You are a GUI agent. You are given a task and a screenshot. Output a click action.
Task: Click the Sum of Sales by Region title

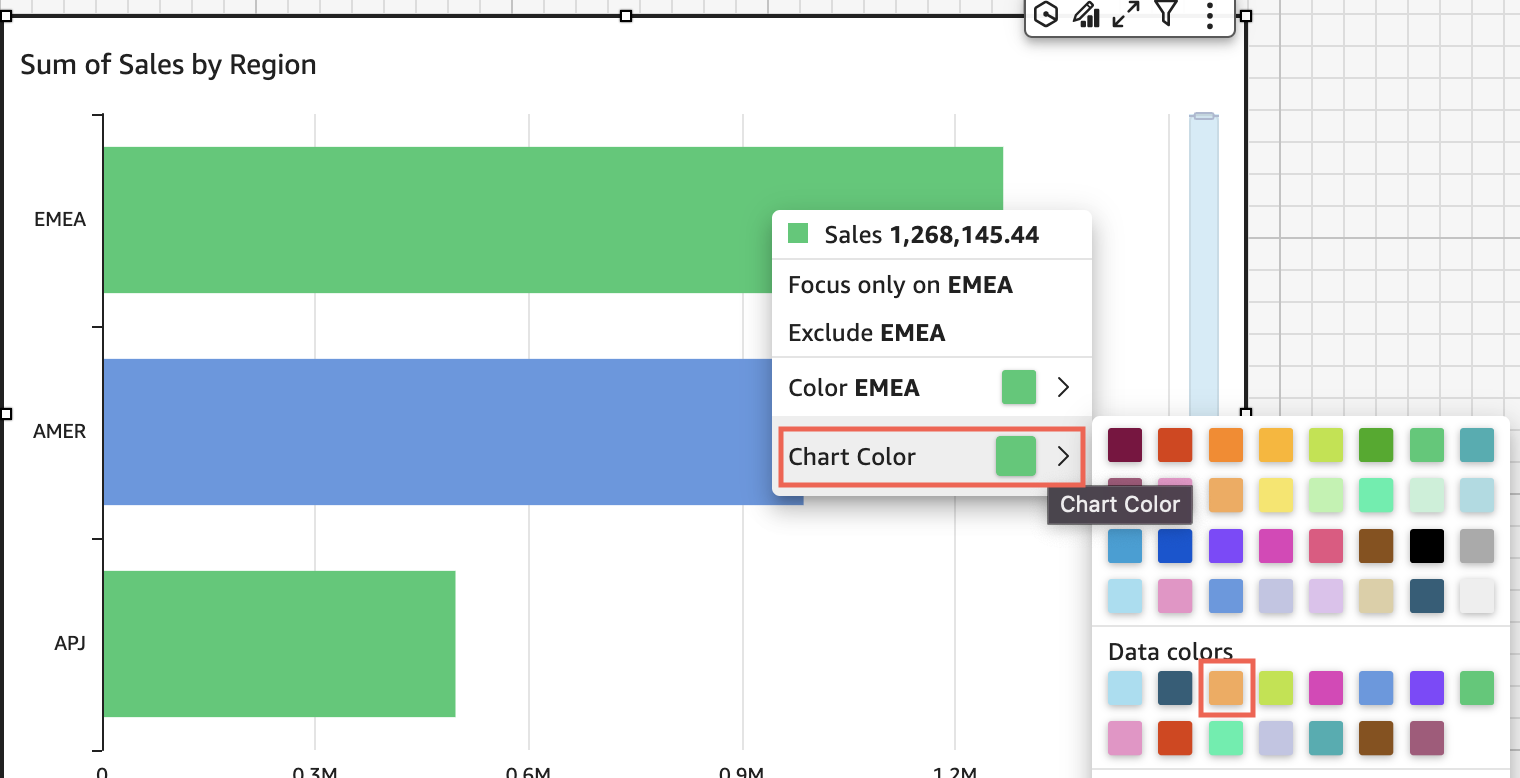[168, 65]
